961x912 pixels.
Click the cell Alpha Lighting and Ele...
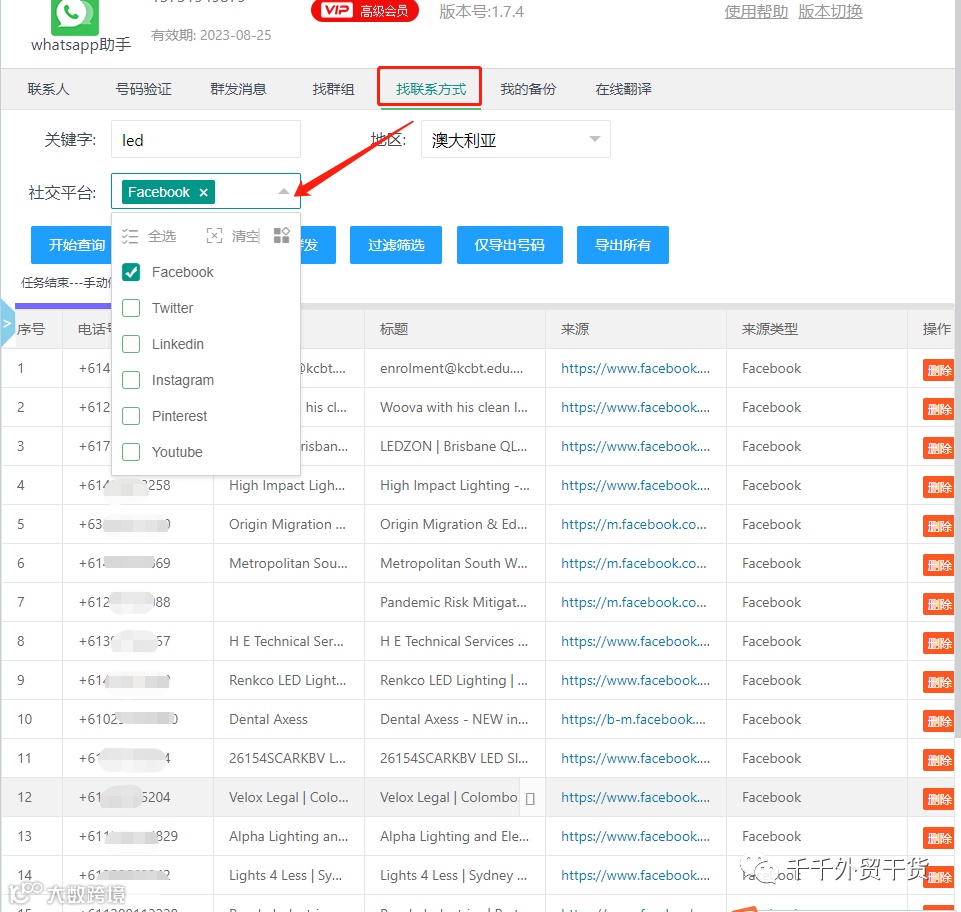(x=454, y=837)
